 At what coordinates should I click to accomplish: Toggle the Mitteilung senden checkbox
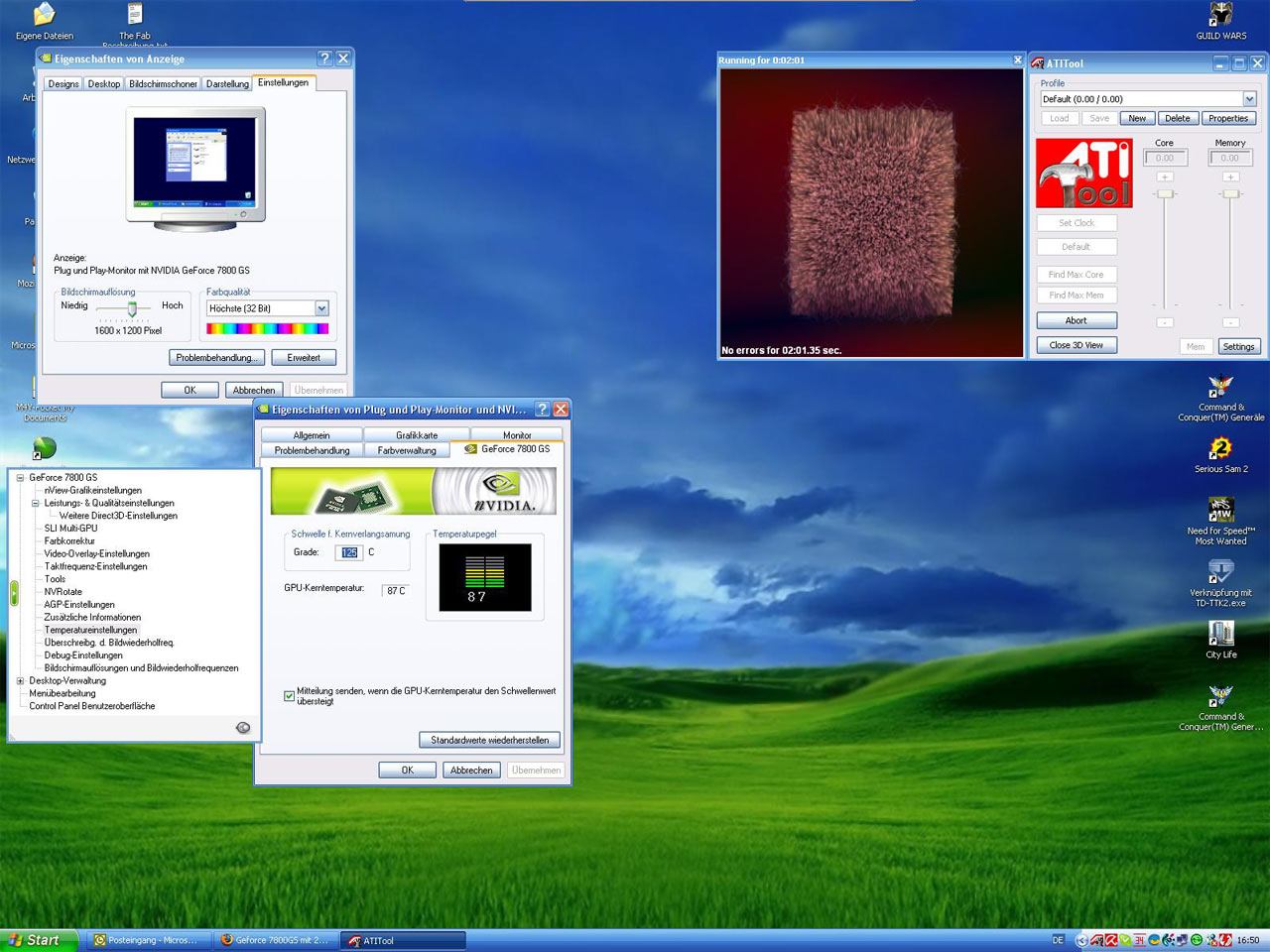click(289, 696)
